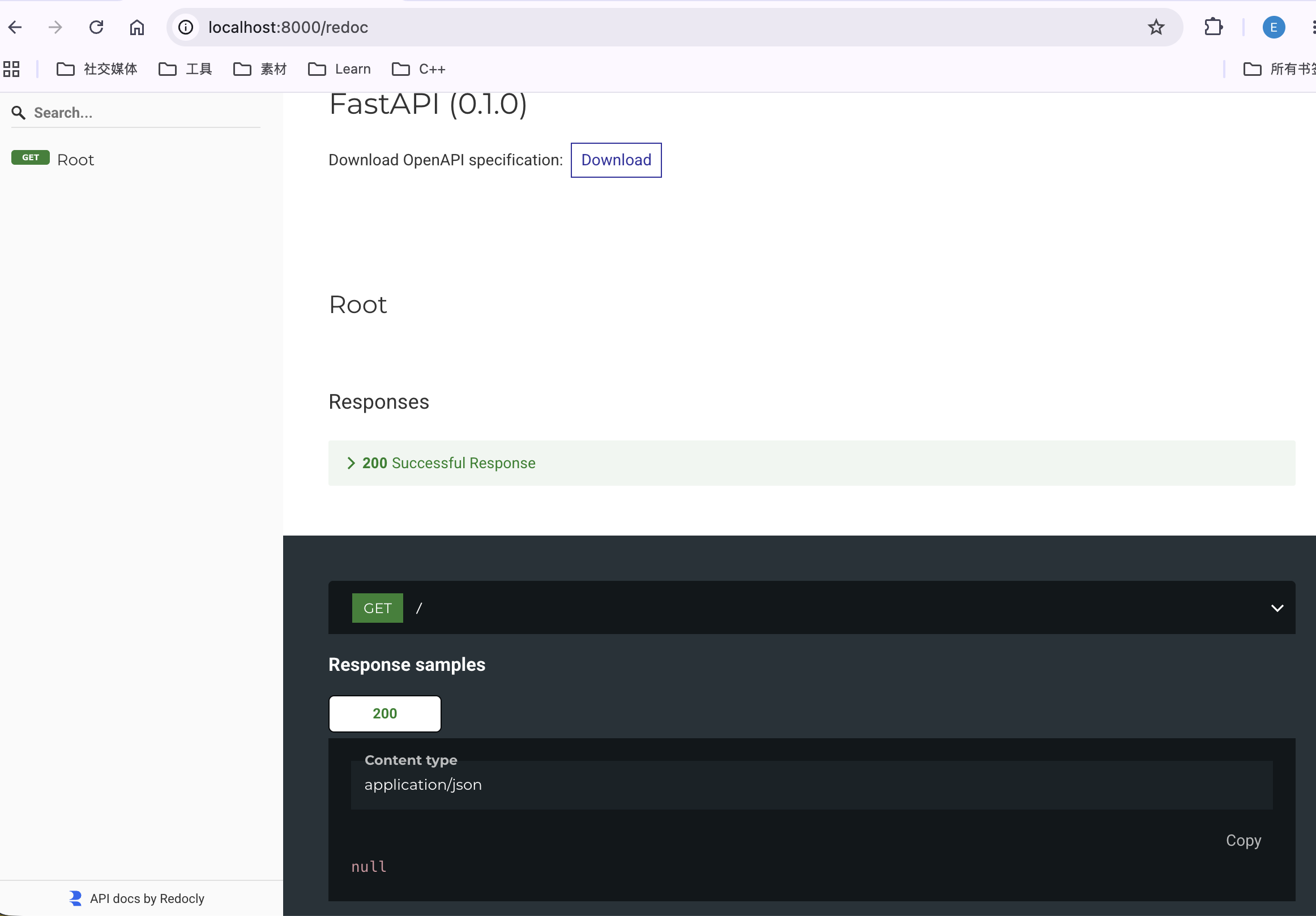Open the Learn bookmark folder
Viewport: 1316px width, 916px height.
[339, 69]
